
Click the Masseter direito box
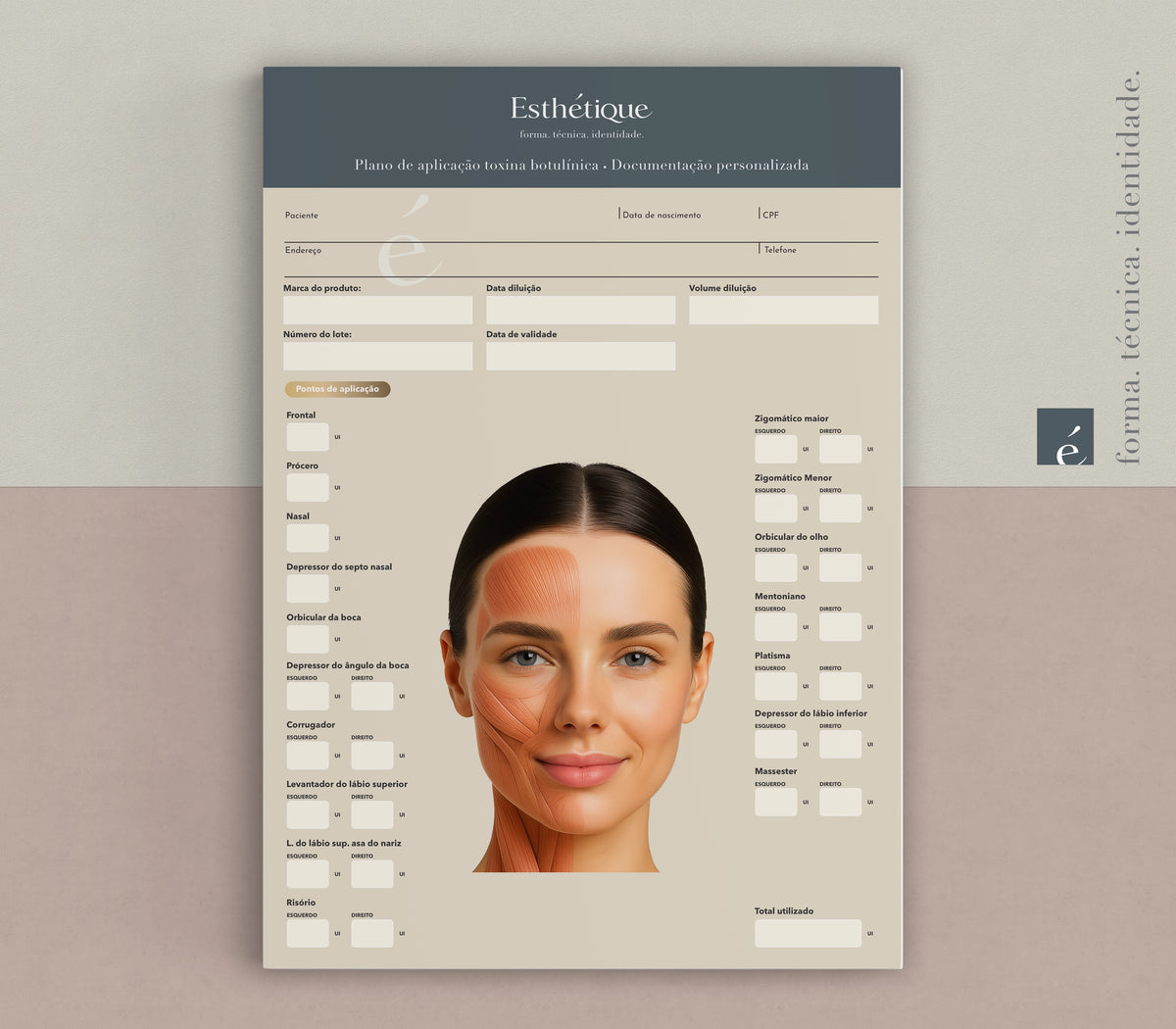click(841, 802)
